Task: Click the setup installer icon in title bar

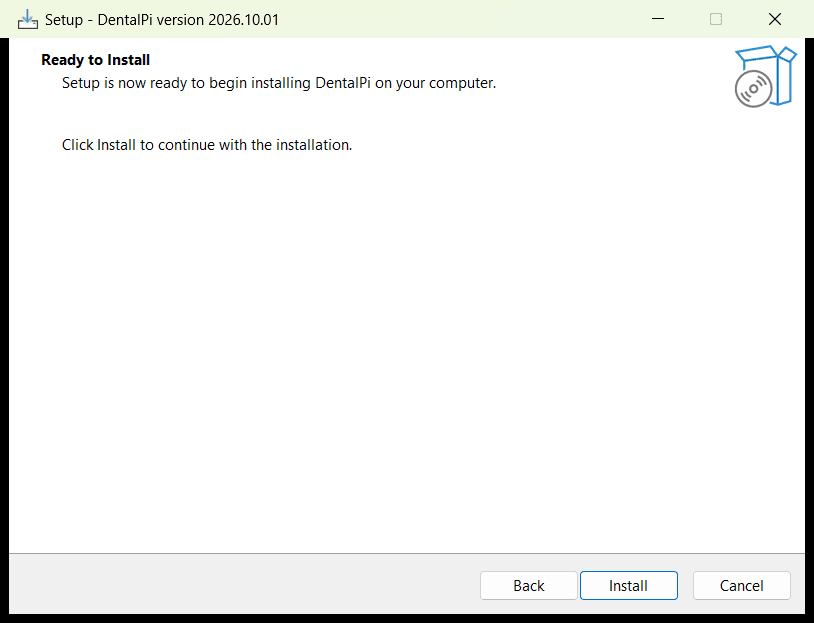Action: tap(28, 20)
